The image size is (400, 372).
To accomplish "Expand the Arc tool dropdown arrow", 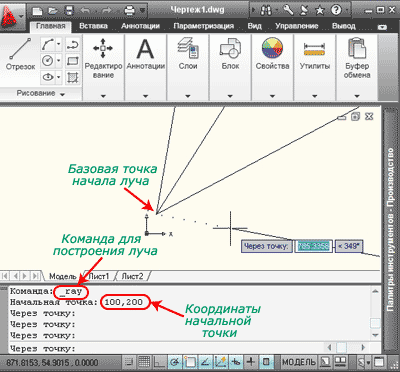I will (59, 44).
